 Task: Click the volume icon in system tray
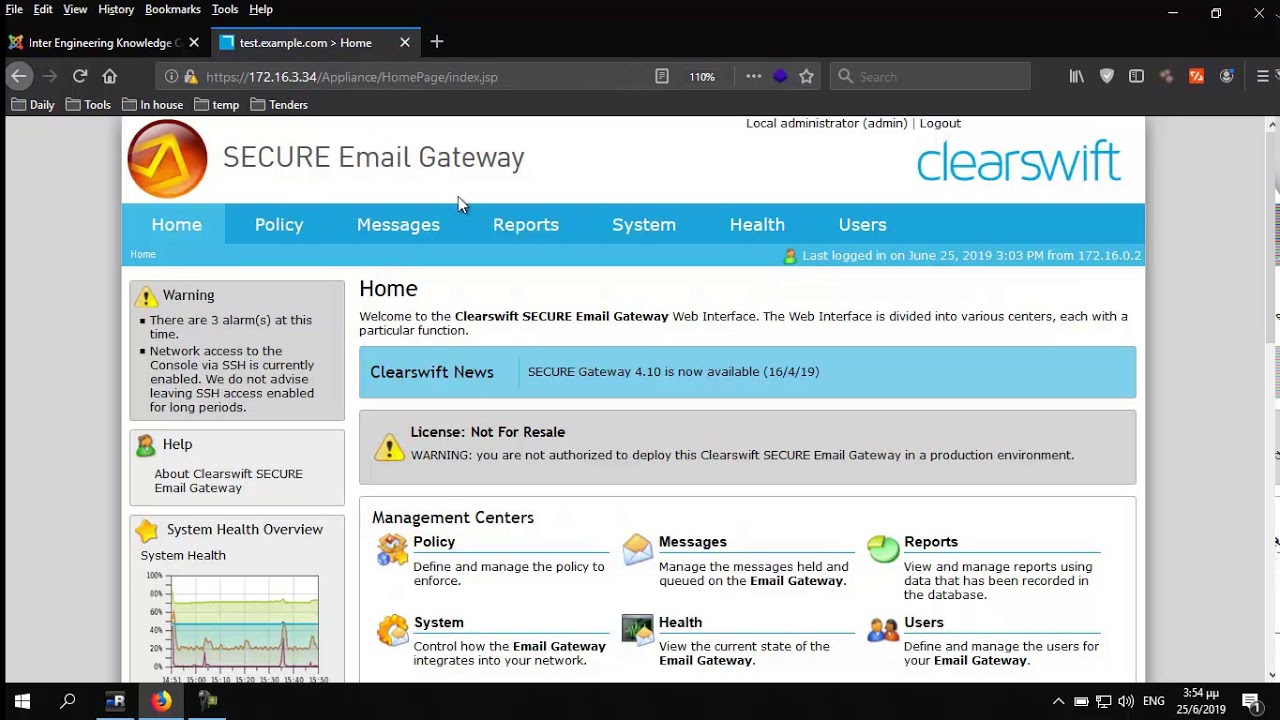coord(1127,701)
